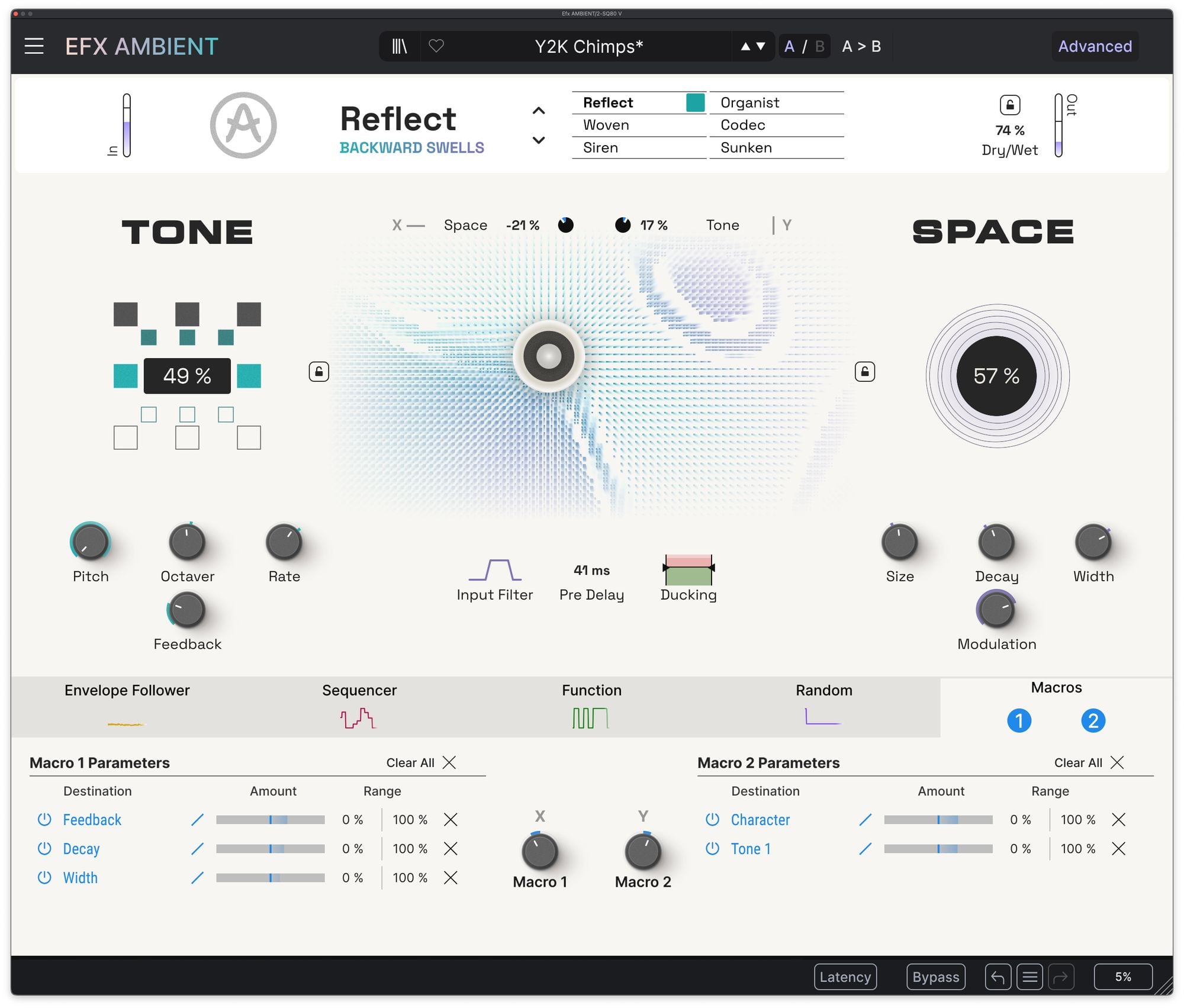1184x1008 pixels.
Task: Click the Feedback amount slider
Action: tap(271, 820)
